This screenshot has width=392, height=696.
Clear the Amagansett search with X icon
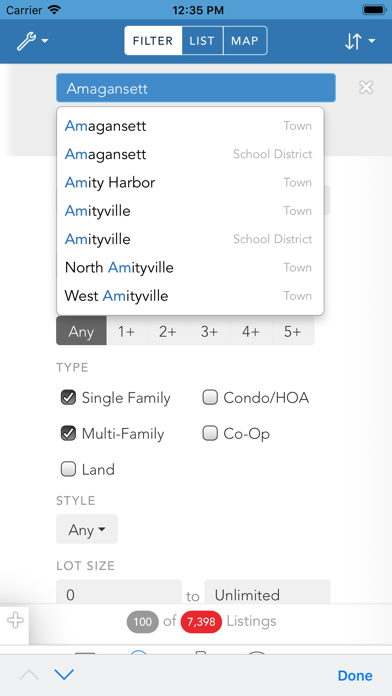[x=366, y=87]
